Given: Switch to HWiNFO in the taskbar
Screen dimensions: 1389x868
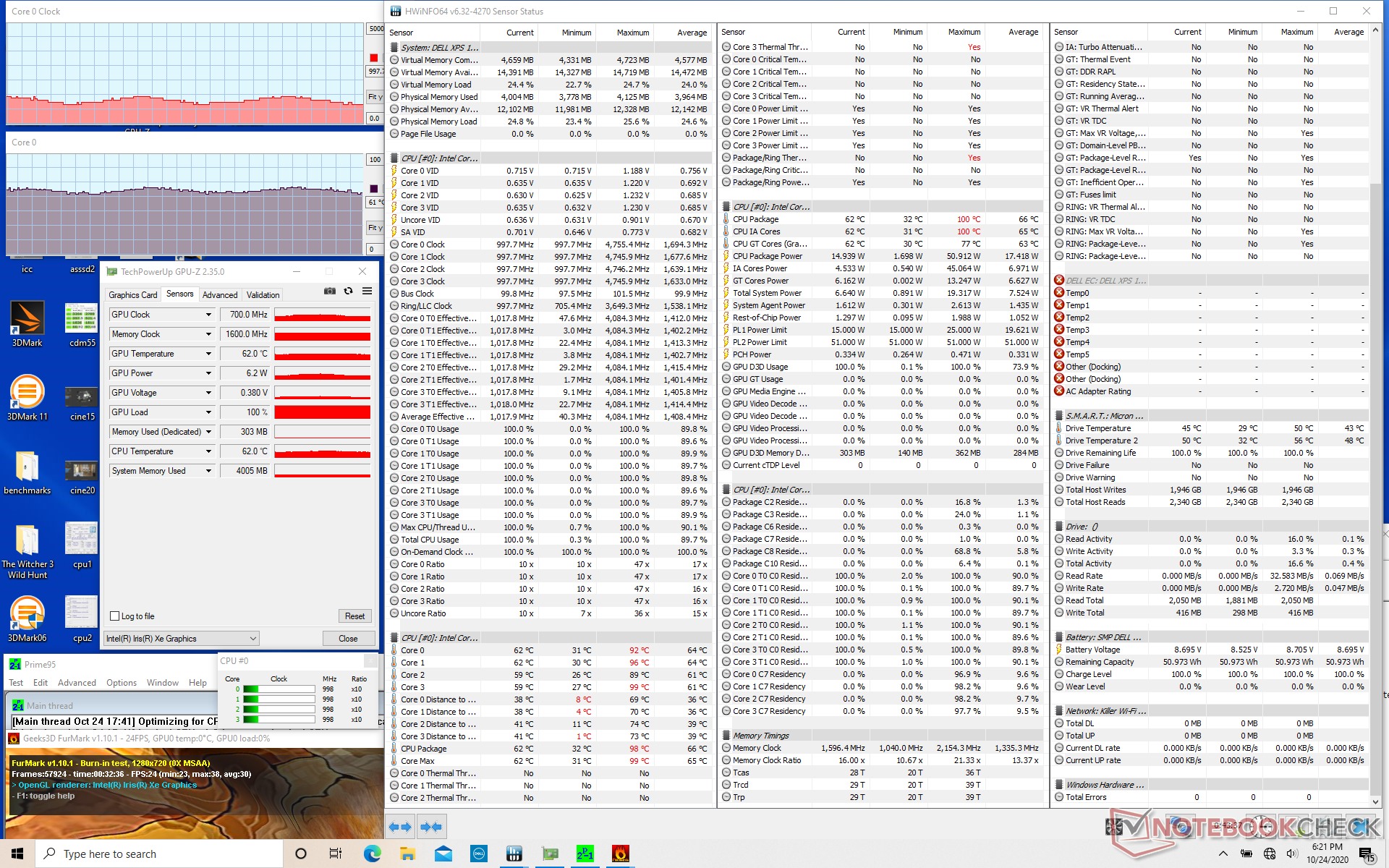Looking at the screenshot, I should tap(514, 854).
